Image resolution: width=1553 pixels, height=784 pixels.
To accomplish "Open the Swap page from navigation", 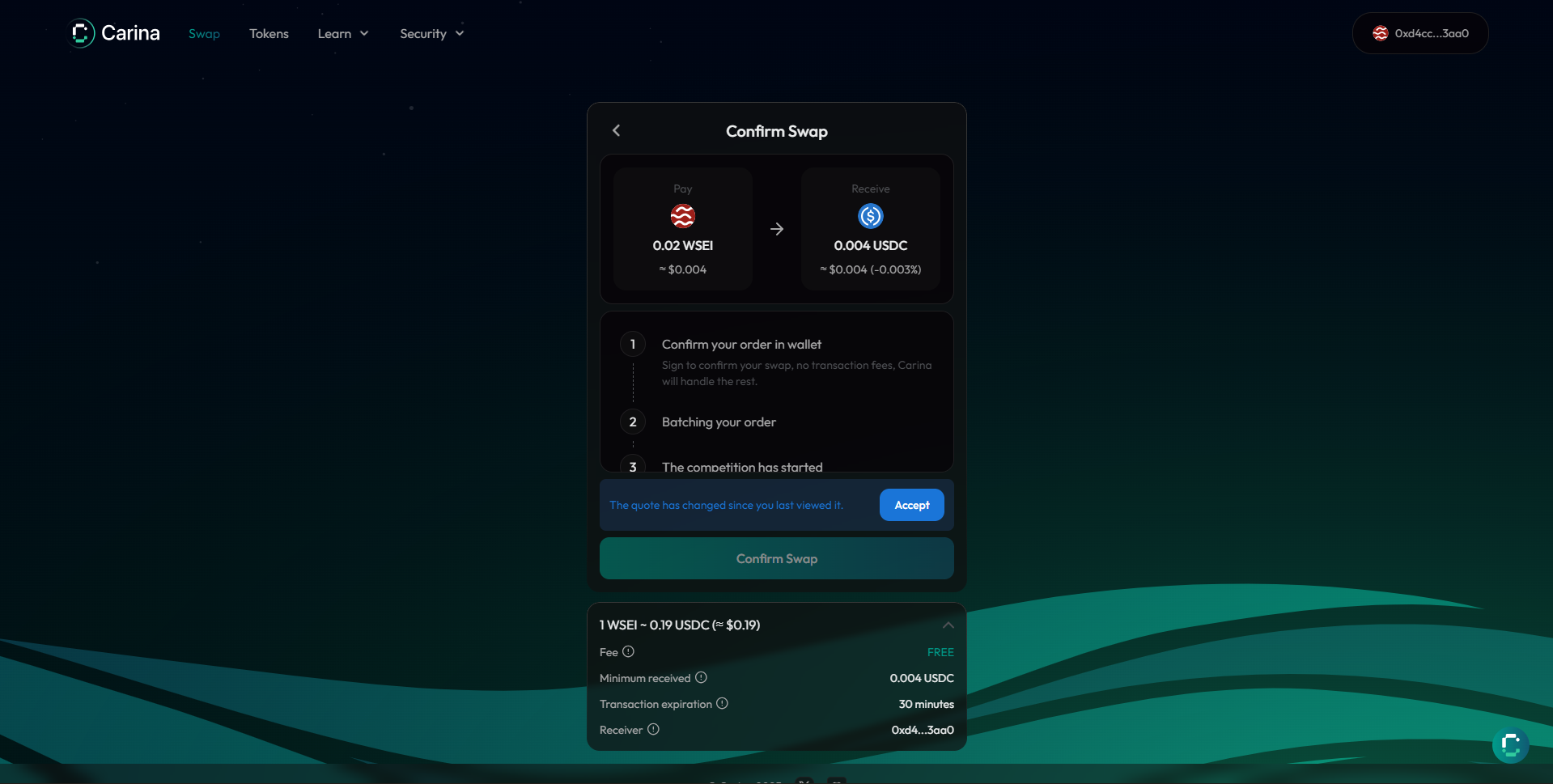I will tap(204, 33).
